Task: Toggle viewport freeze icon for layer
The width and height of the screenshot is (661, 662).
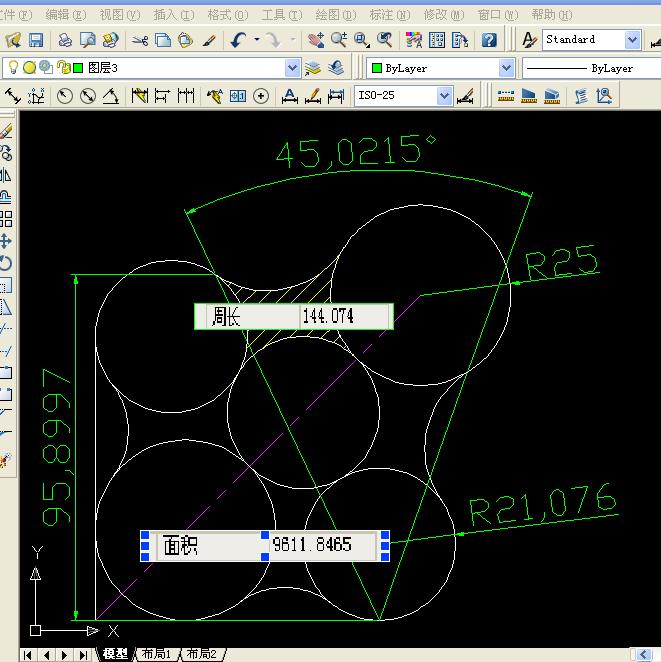Action: pos(46,67)
